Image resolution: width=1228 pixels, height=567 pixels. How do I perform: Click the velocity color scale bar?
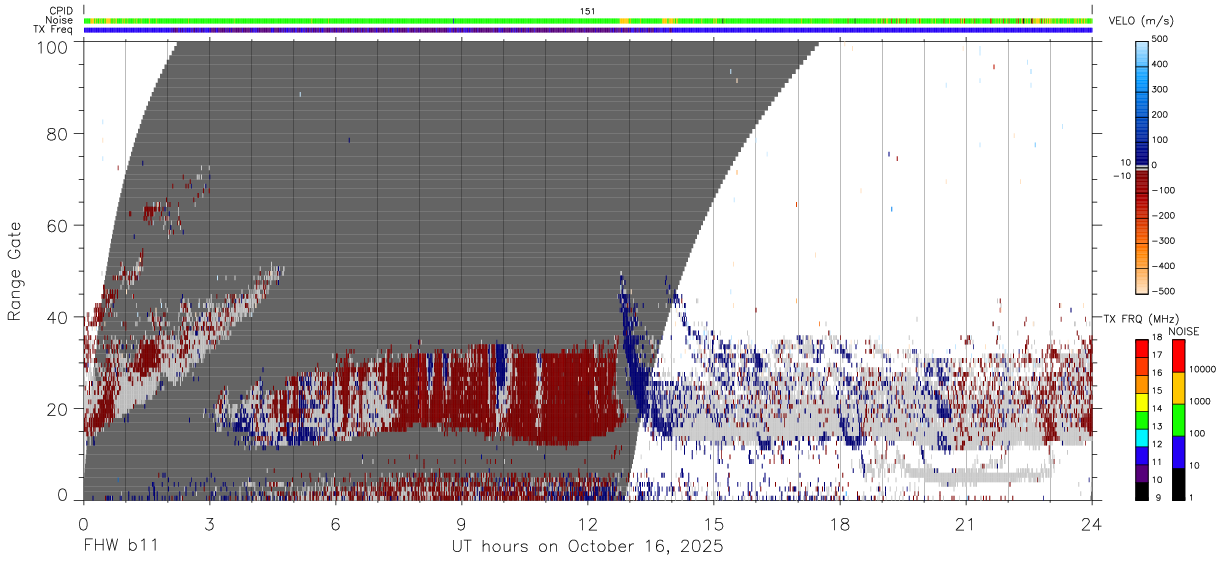point(1143,166)
